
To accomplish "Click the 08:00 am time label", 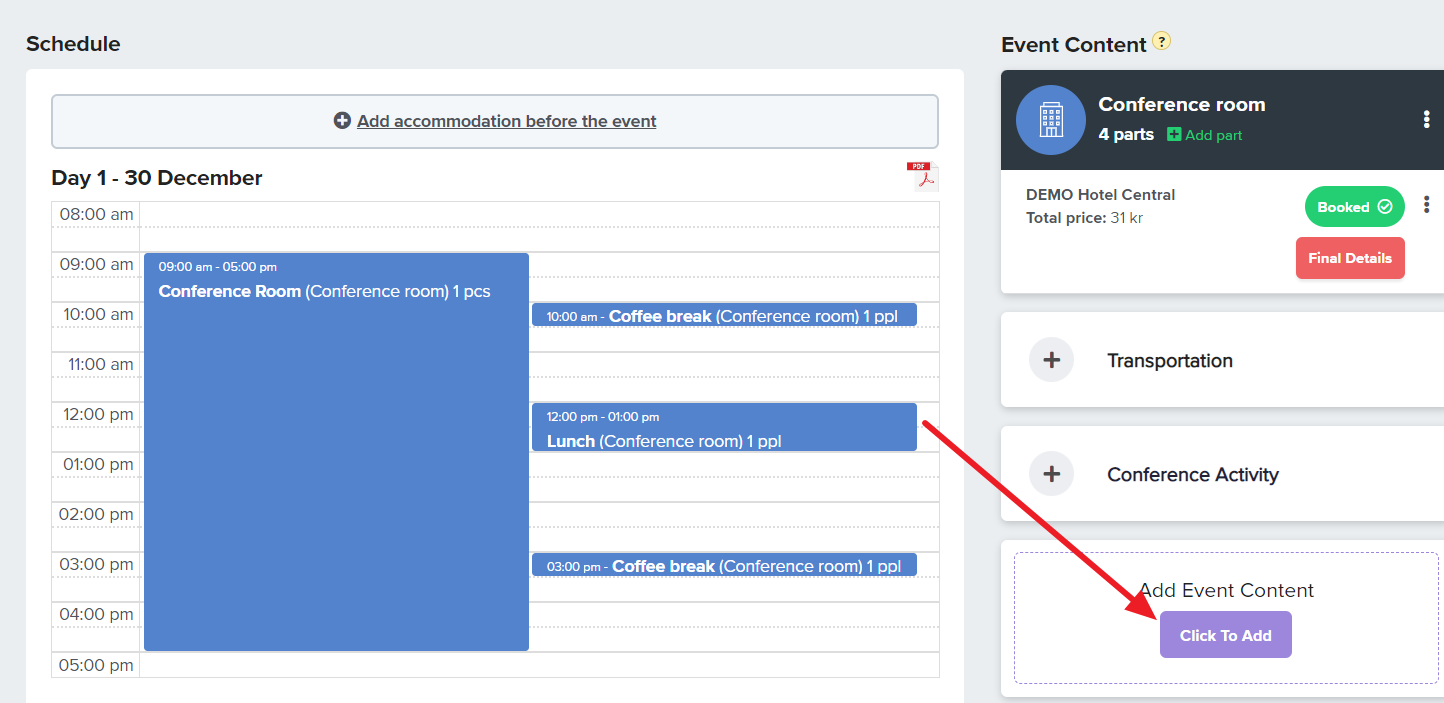I will pyautogui.click(x=96, y=214).
